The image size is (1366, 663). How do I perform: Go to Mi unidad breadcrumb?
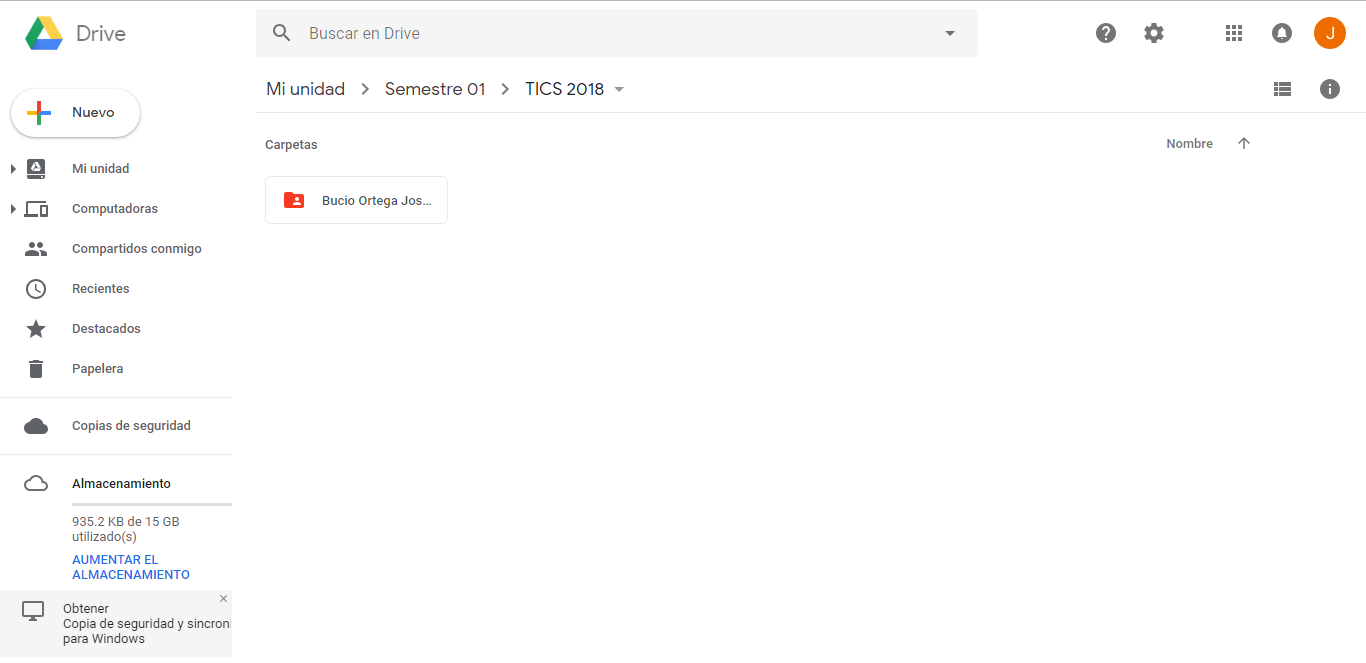click(305, 89)
